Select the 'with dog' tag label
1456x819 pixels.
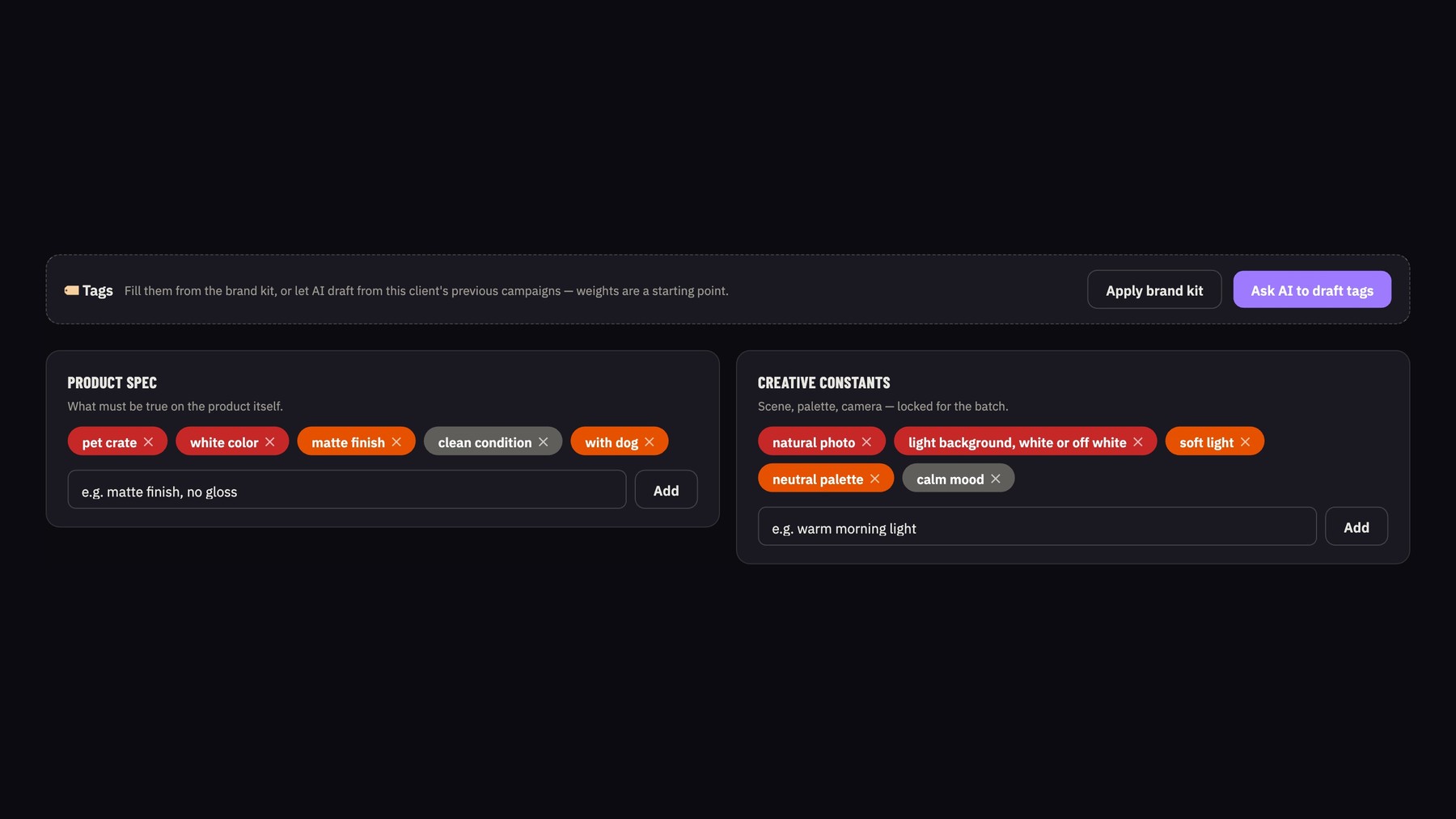(x=612, y=442)
